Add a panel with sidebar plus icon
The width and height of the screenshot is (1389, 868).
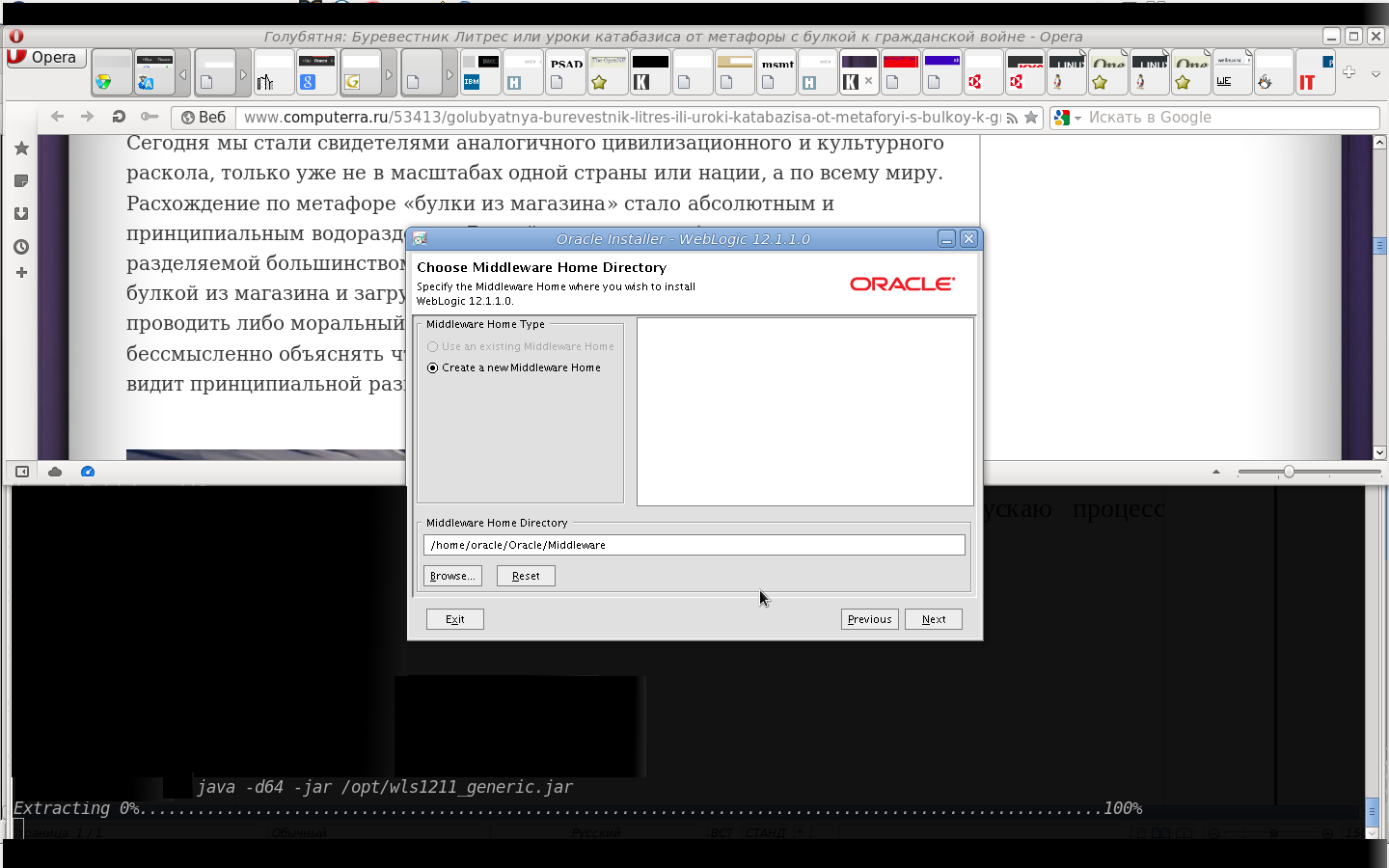(21, 273)
